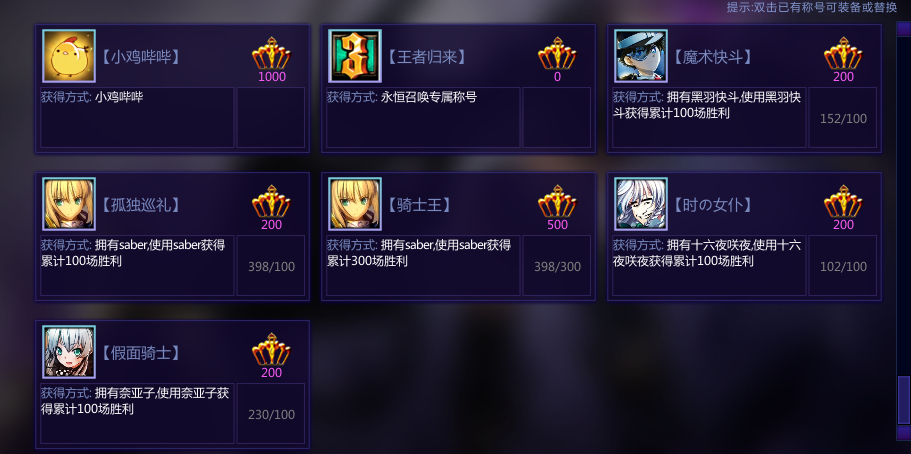Click the vertical scrollbar thumb
Screen dimensions: 911x454
[x=903, y=400]
